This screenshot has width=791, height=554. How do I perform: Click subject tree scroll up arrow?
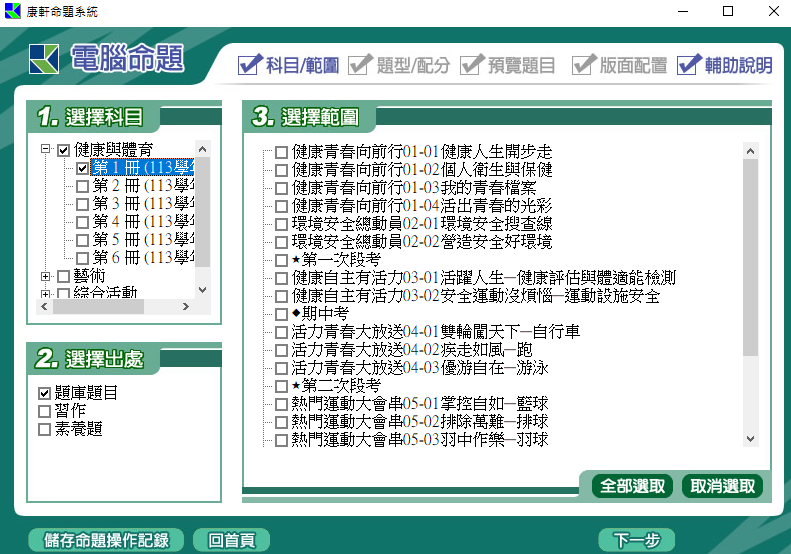tap(202, 149)
